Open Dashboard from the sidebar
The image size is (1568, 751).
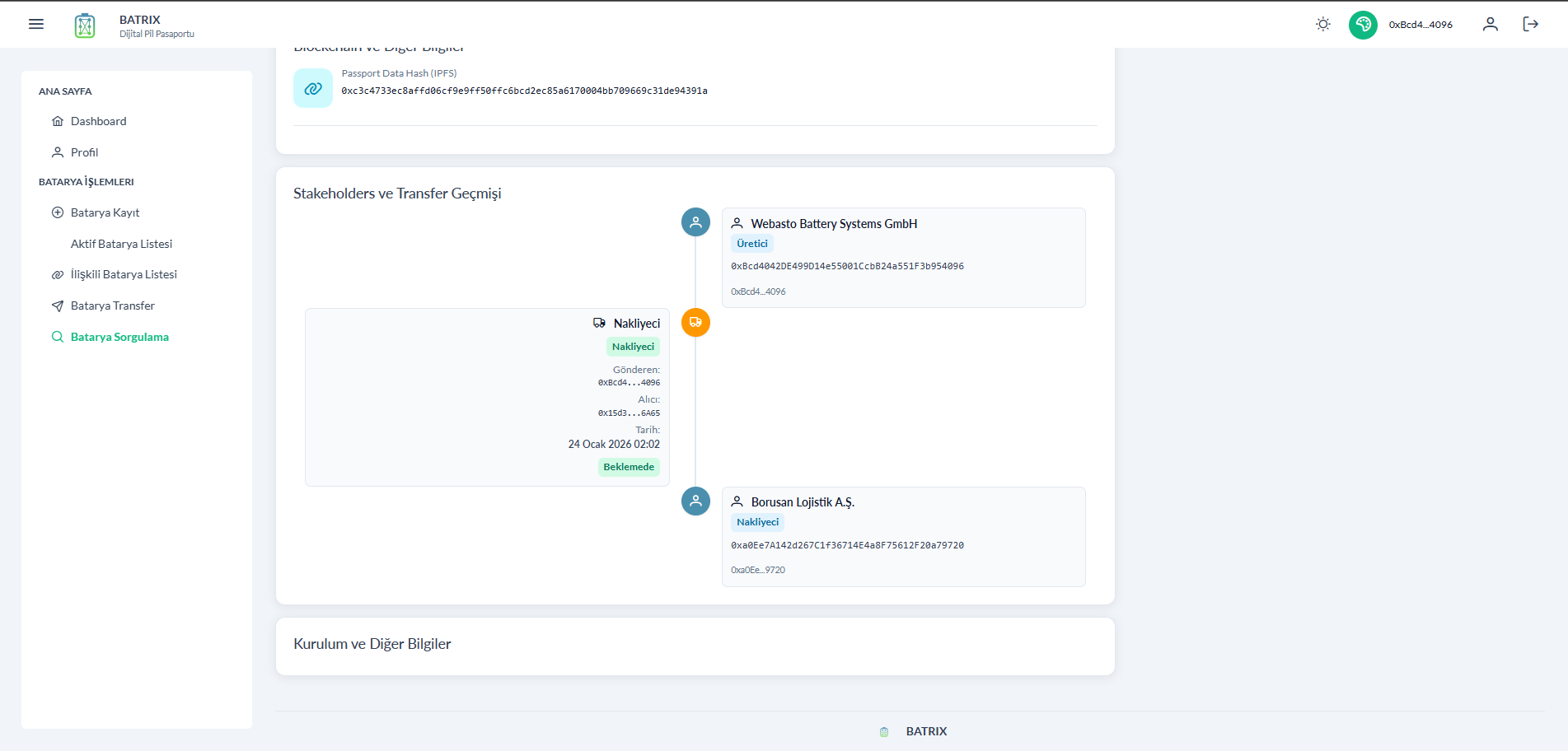98,121
